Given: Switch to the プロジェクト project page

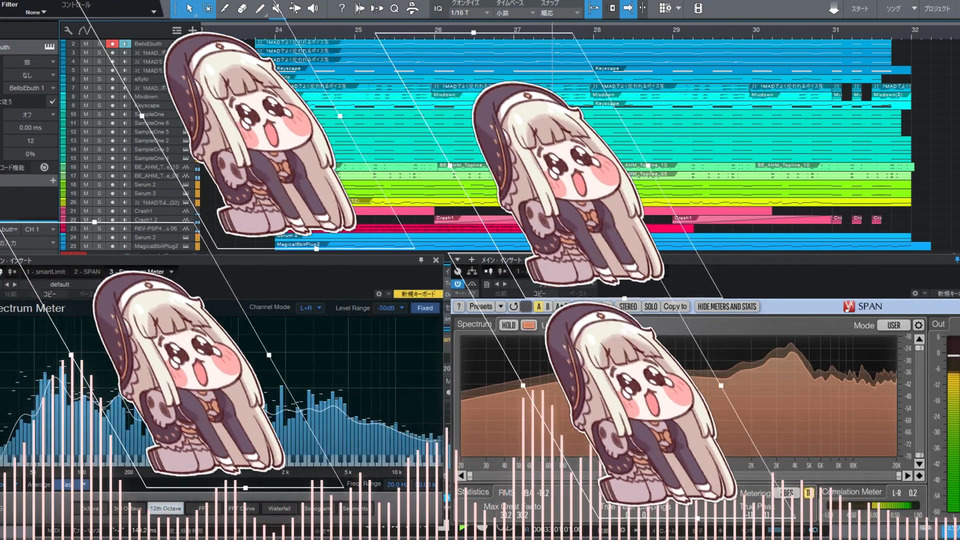Looking at the screenshot, I should (x=937, y=9).
